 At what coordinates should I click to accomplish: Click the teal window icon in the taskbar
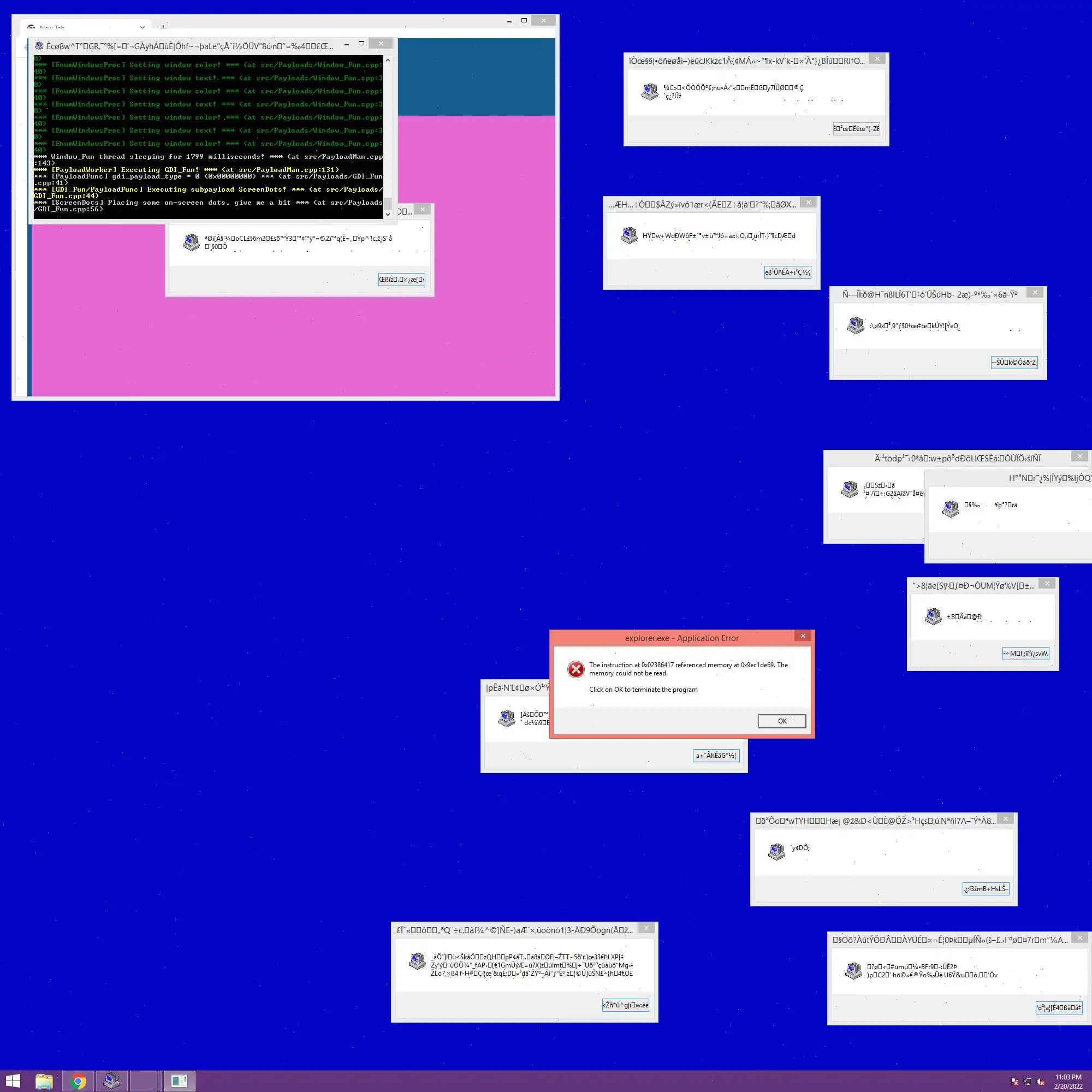[x=179, y=1081]
